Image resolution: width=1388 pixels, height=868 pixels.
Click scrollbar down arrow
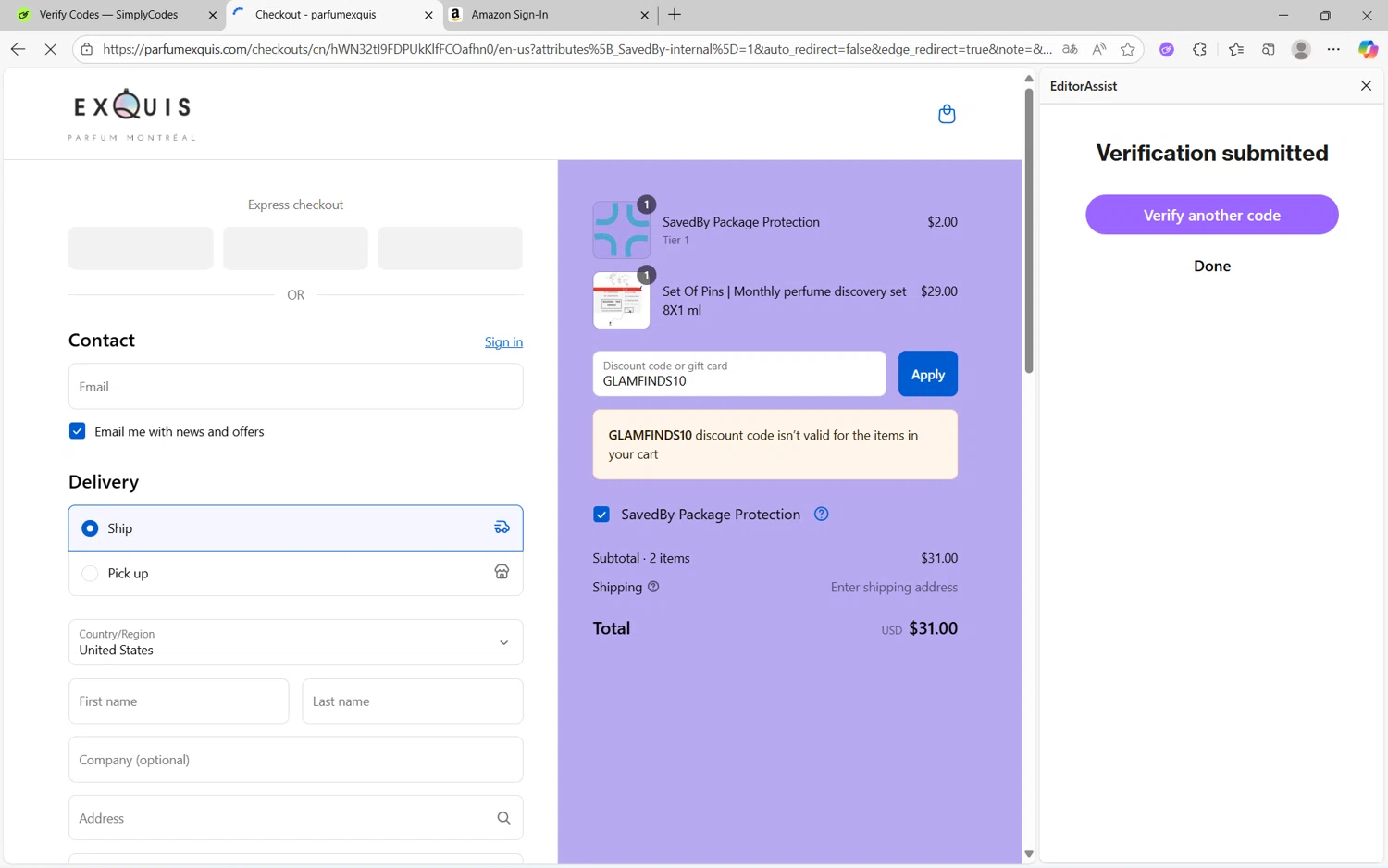(x=1028, y=854)
